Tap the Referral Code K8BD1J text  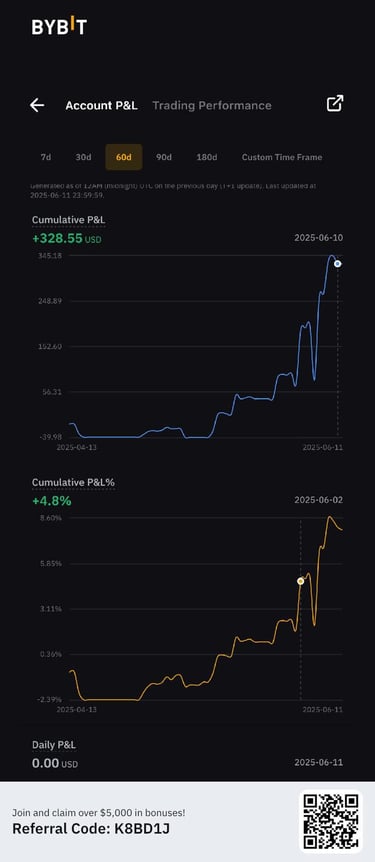[70, 828]
